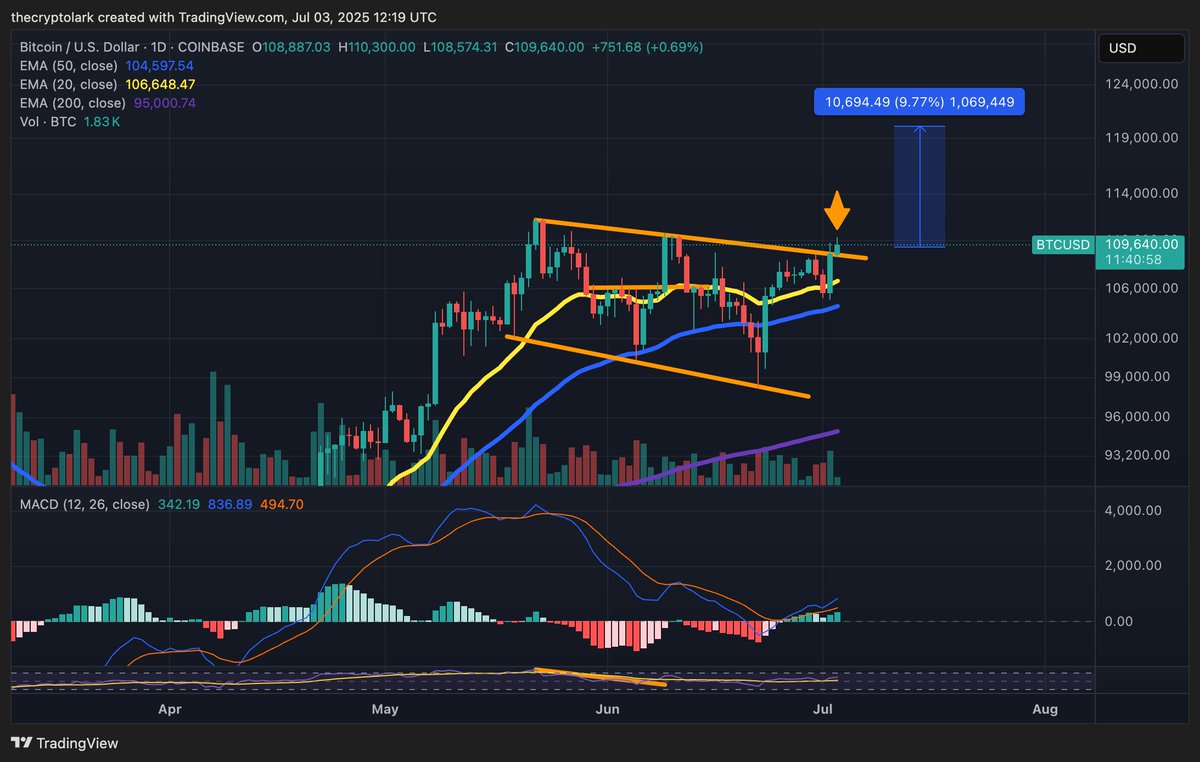Click the 99,000.00 price axis label
This screenshot has height=762, width=1200.
1138,377
